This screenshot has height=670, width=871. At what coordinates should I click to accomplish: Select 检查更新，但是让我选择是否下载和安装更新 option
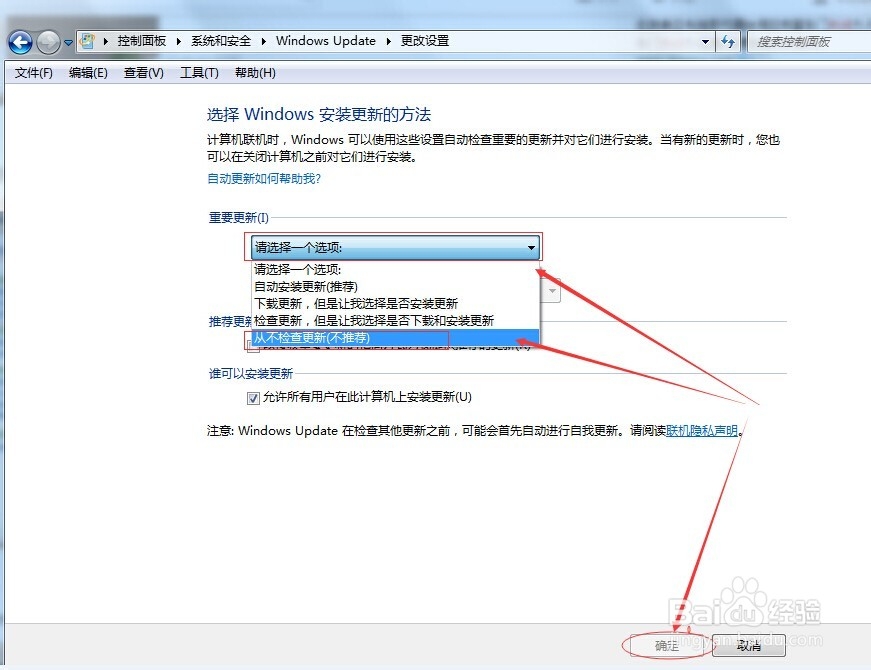tap(395, 321)
